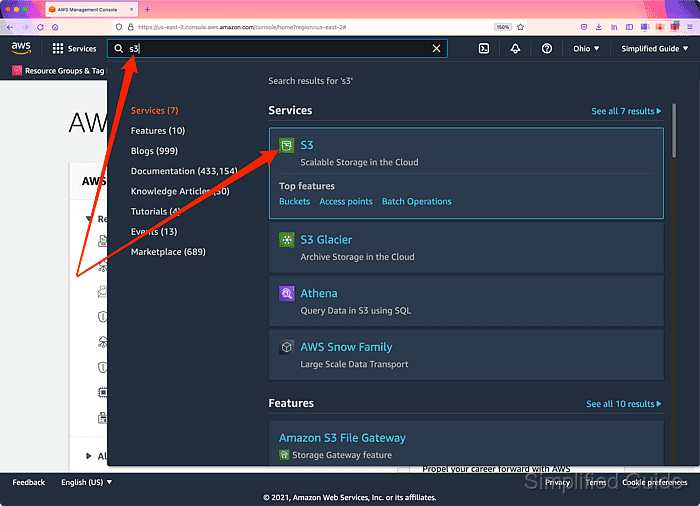The height and width of the screenshot is (506, 700).
Task: Click the 150% zoom indicator
Action: click(x=503, y=27)
